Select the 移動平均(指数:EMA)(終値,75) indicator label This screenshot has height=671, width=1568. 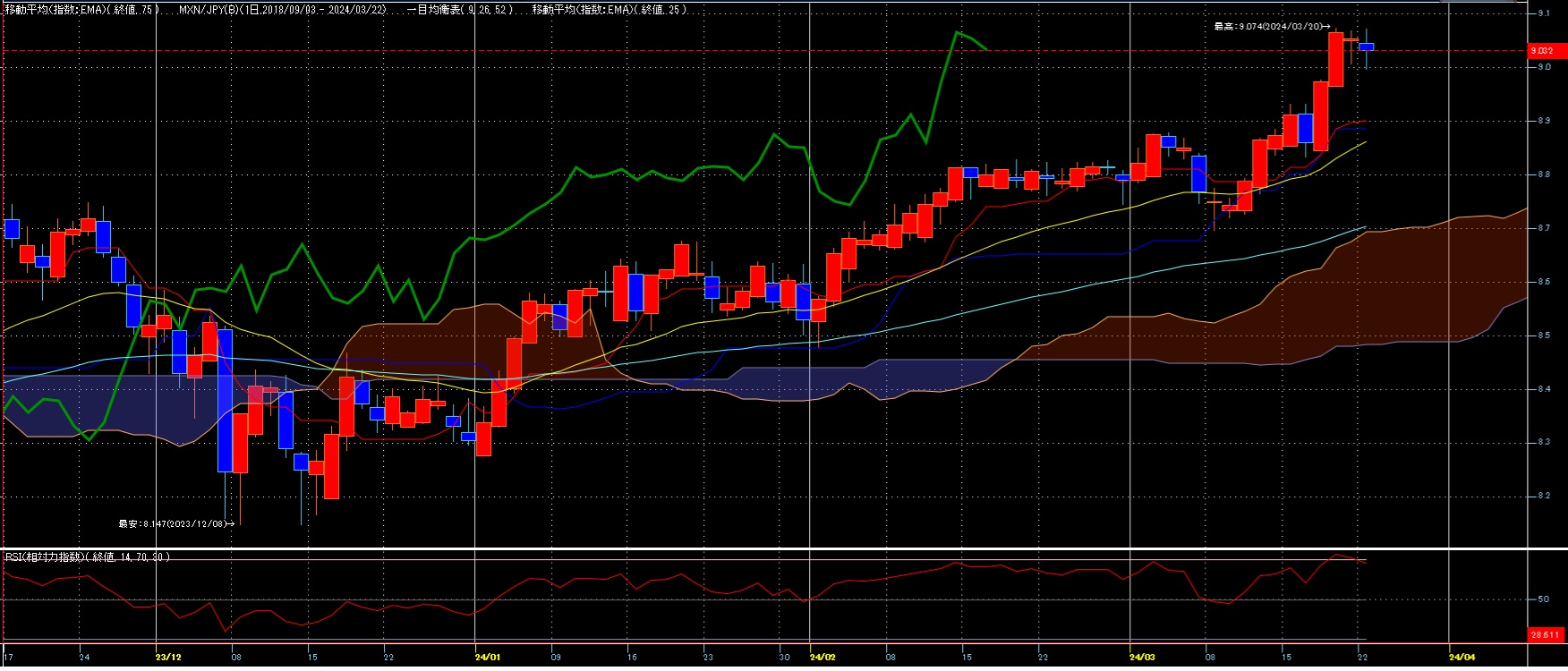82,9
